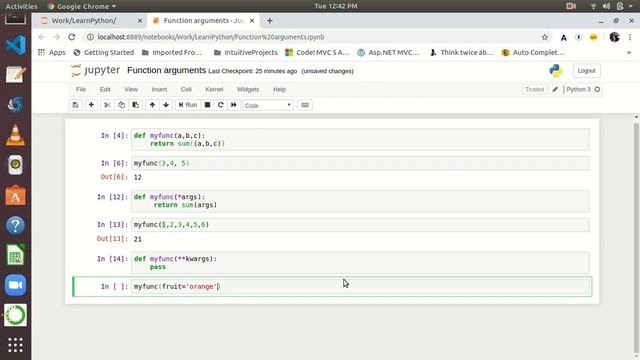Open the Auto Complet... bookmark

(533, 52)
